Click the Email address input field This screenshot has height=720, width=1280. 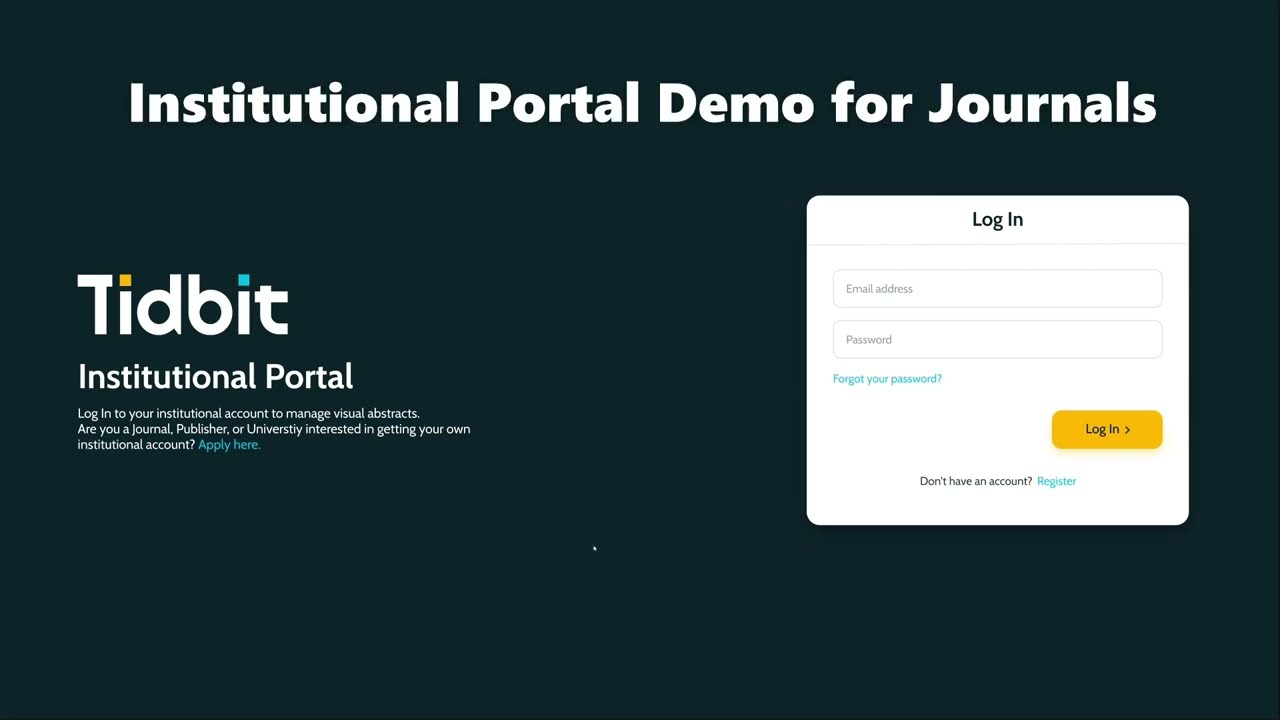click(997, 289)
